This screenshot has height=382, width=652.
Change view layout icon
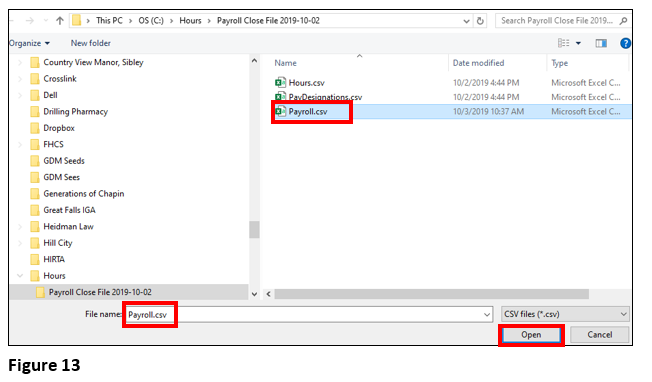tap(563, 43)
